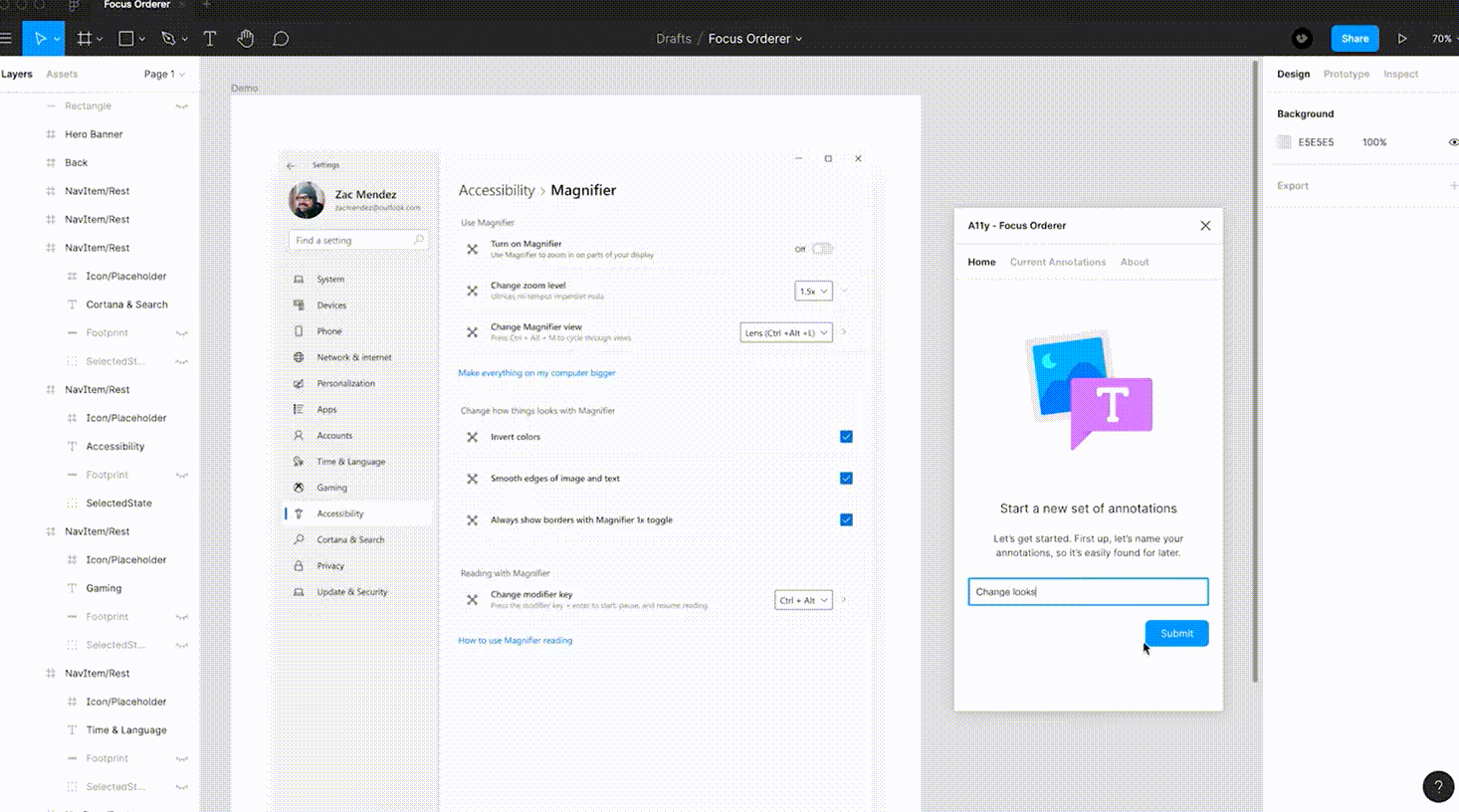Open Make everything on my computer bigger link

[536, 373]
